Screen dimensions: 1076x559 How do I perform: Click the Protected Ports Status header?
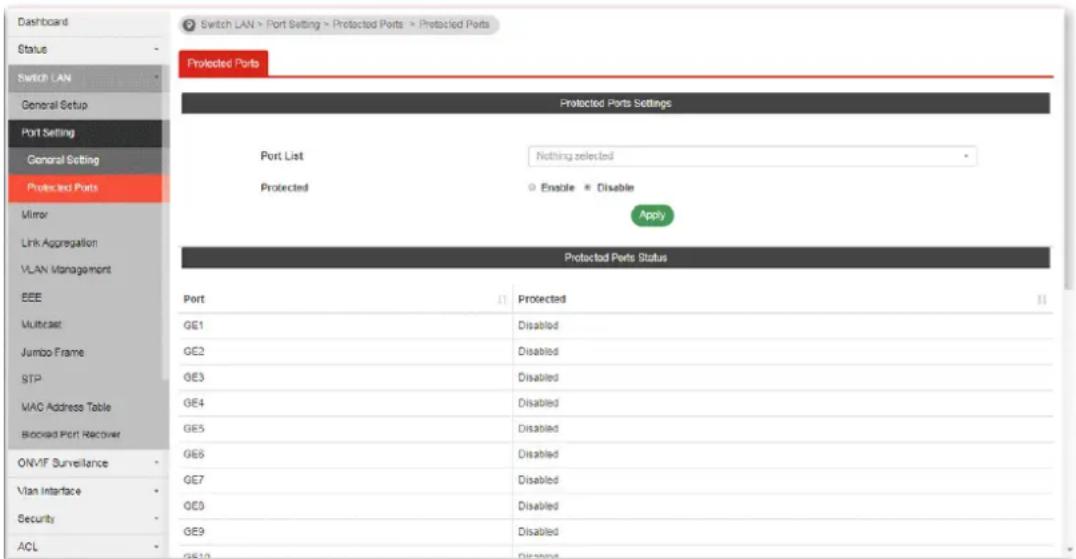[x=616, y=258]
